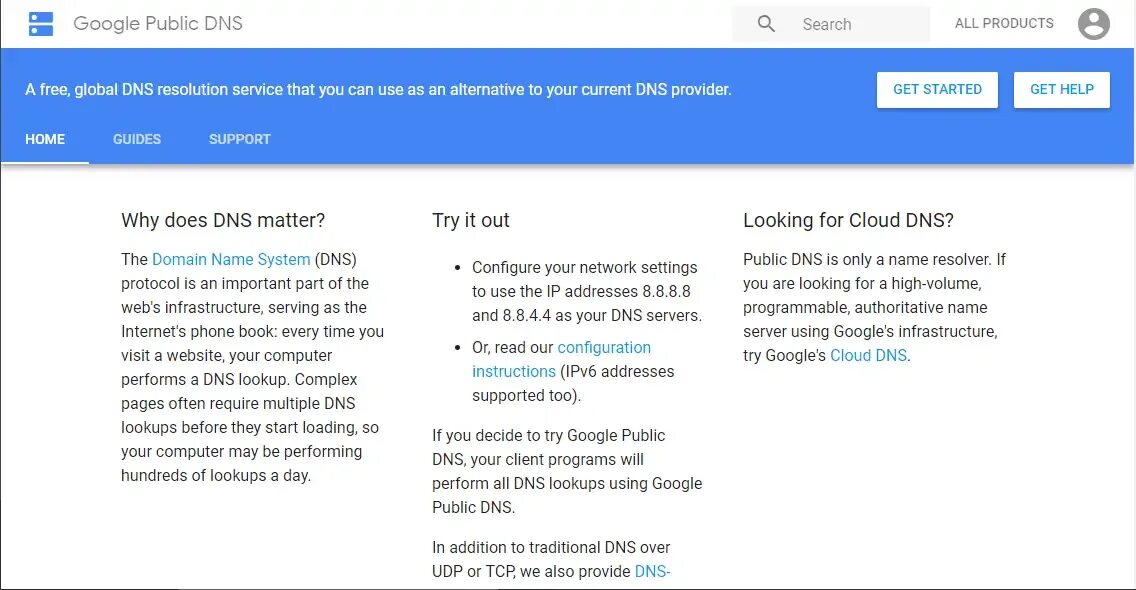This screenshot has width=1136, height=590.
Task: Open the DNS- link at the bottom
Action: [652, 571]
